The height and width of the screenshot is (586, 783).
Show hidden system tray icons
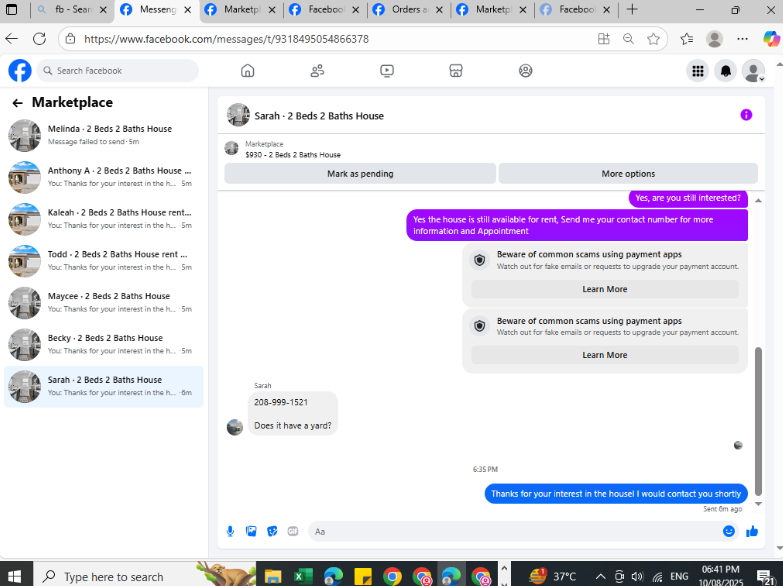(600, 577)
